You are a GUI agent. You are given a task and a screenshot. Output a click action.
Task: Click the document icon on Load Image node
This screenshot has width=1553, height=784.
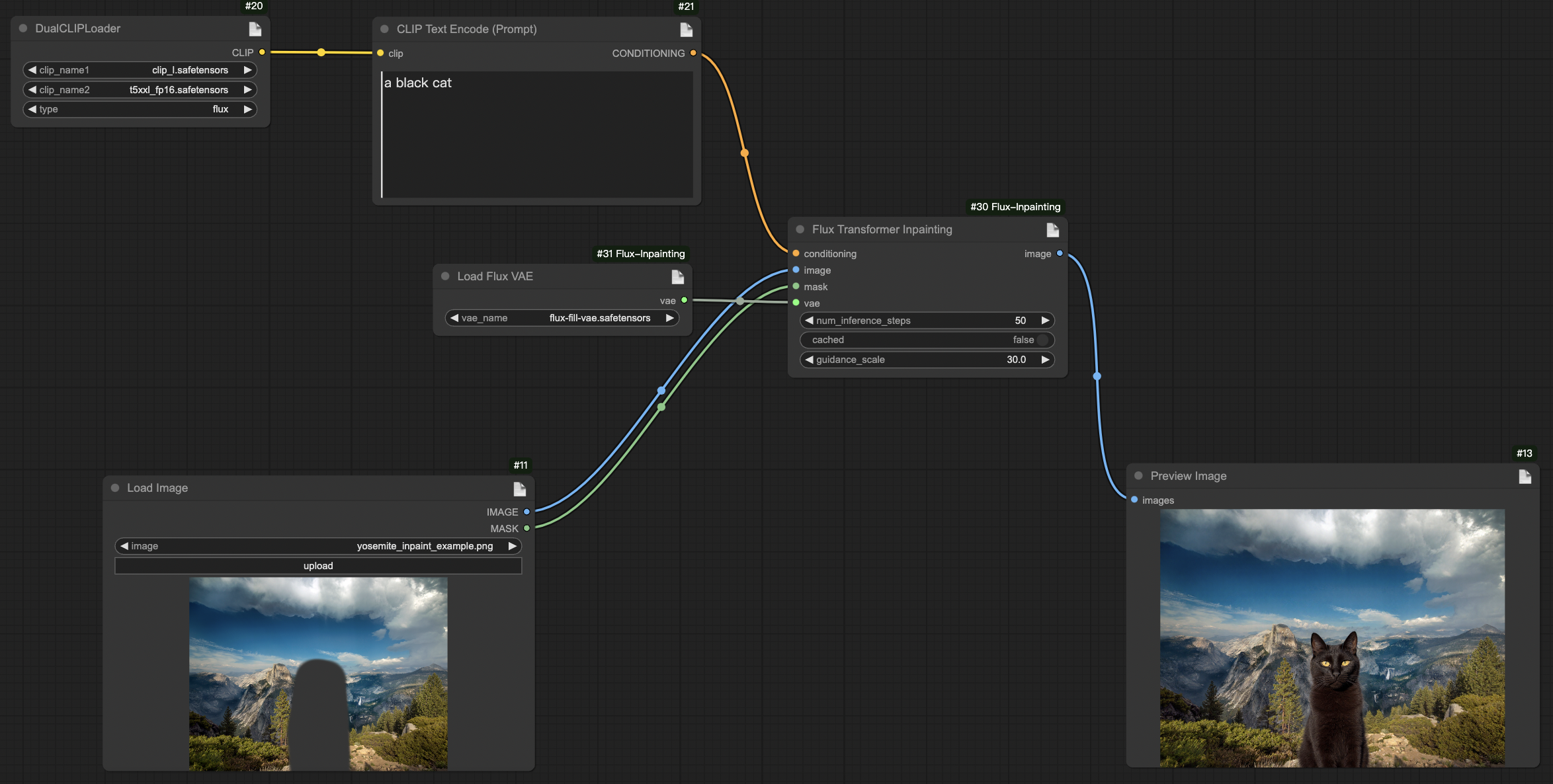(x=519, y=489)
